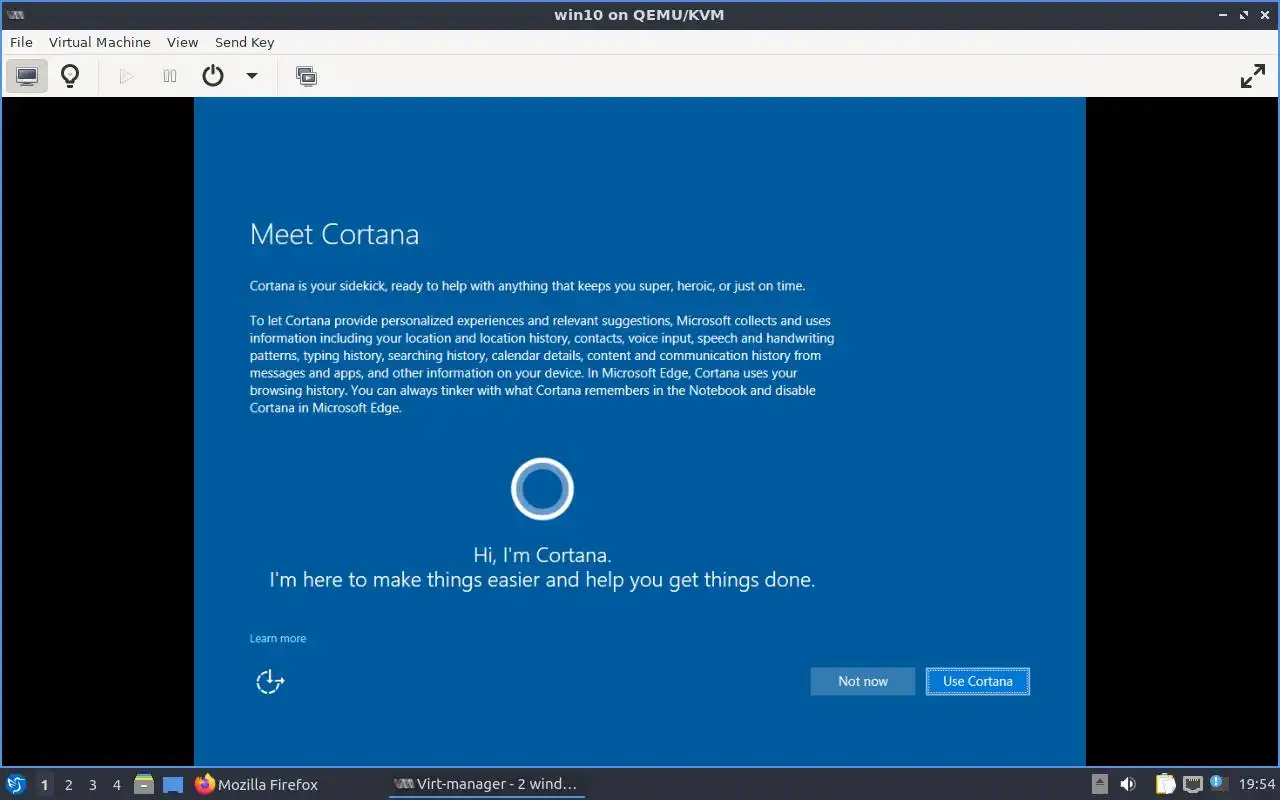Switch to workspace 2
The image size is (1280, 800).
(x=68, y=785)
